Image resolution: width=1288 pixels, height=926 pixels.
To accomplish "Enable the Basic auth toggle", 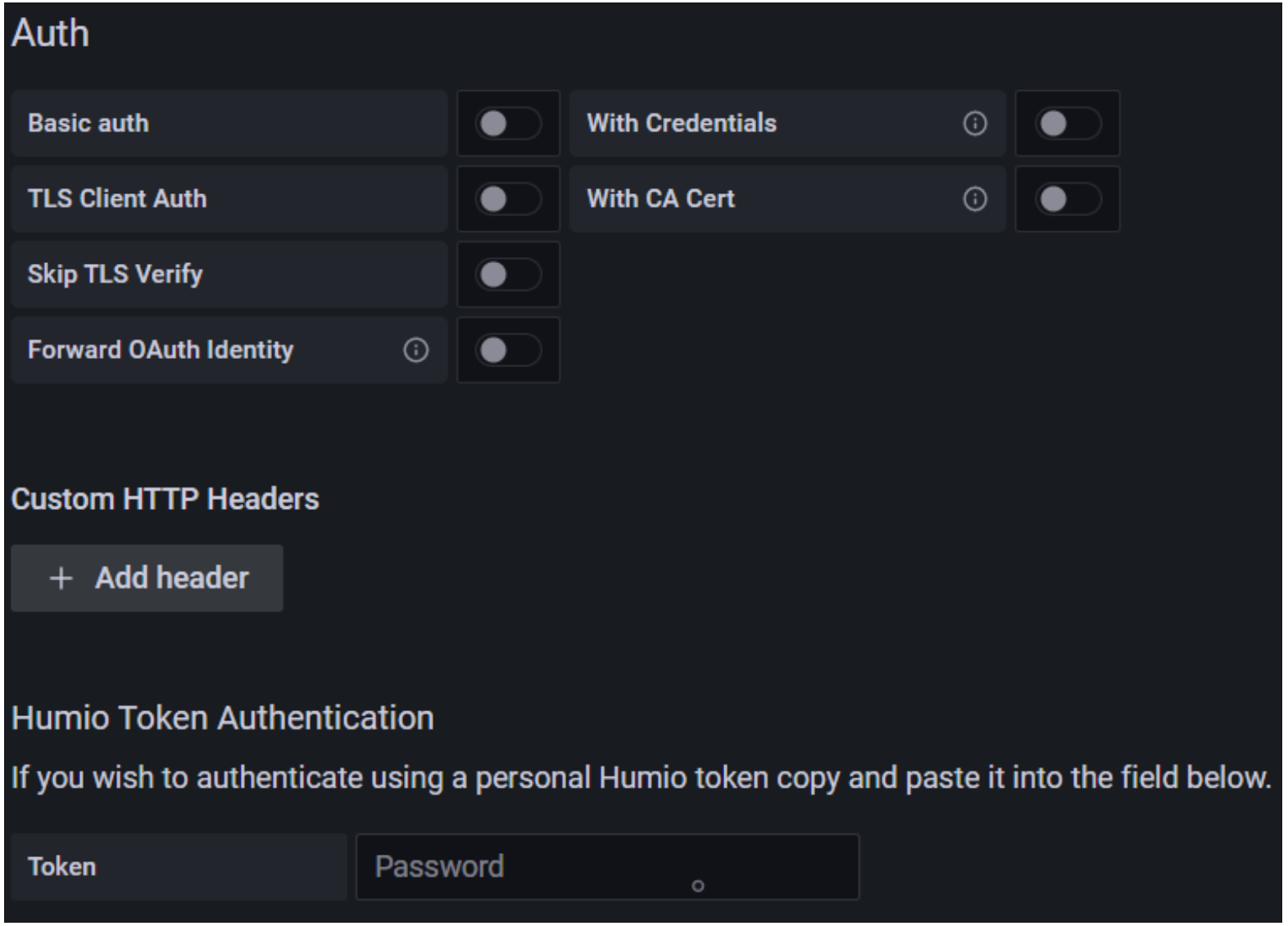I will pyautogui.click(x=508, y=124).
